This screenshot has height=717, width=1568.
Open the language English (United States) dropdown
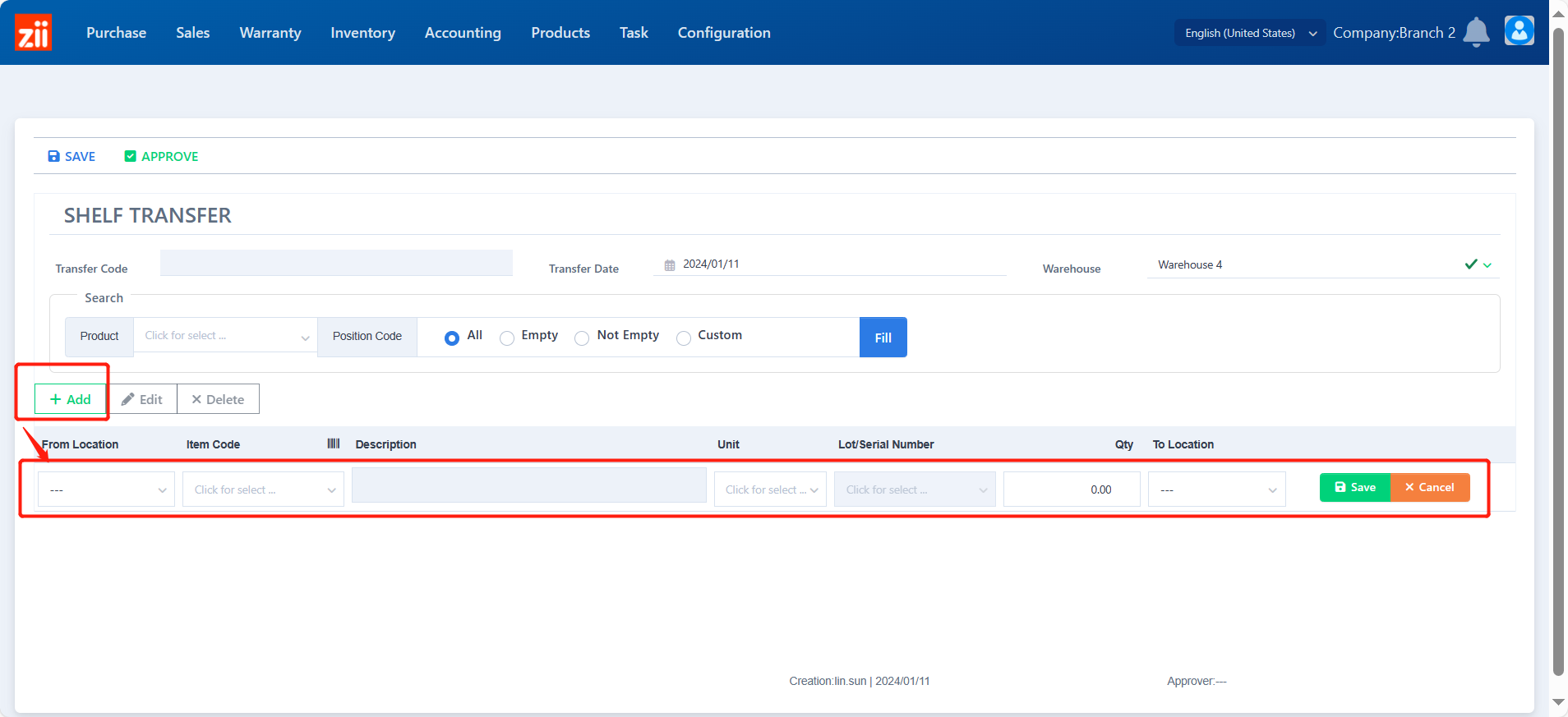[1250, 33]
